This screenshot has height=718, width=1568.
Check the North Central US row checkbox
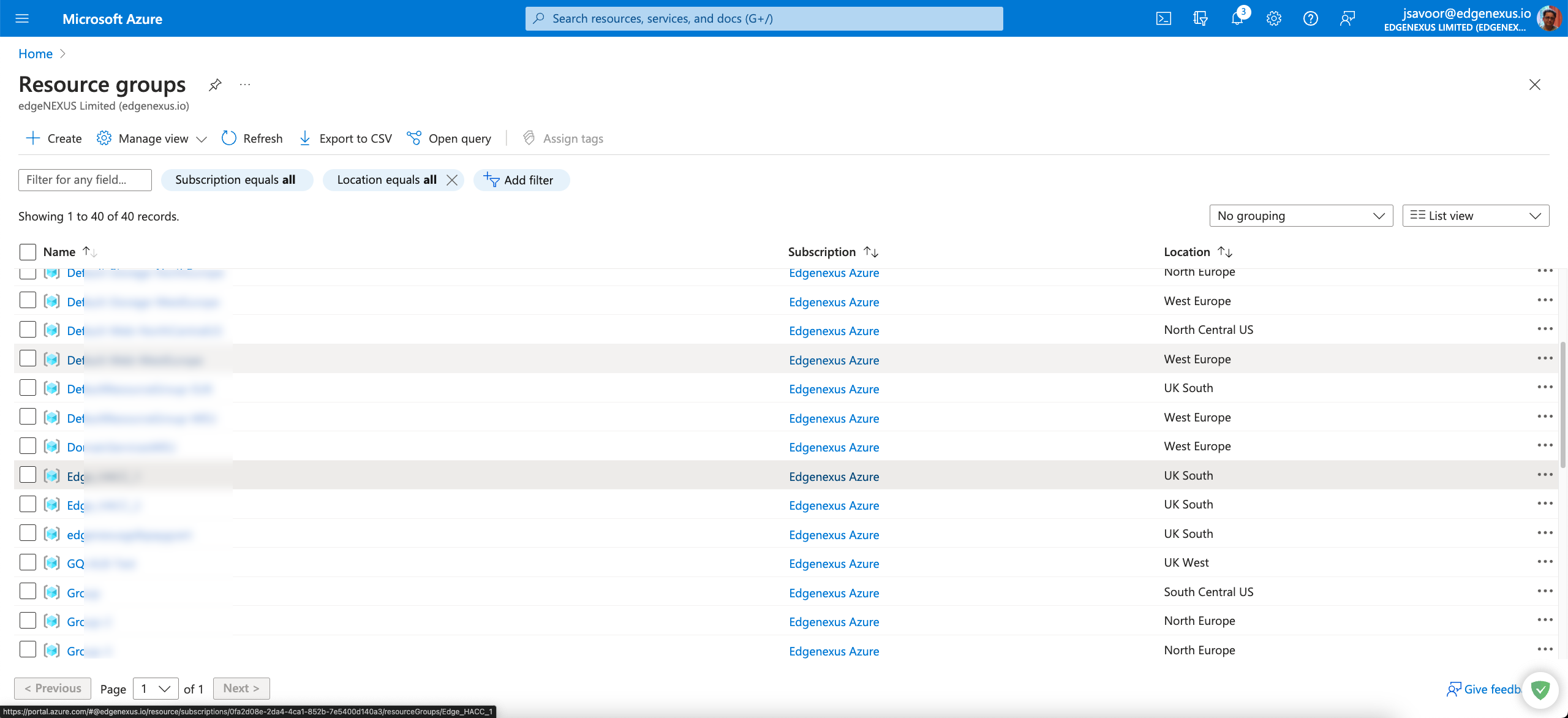point(28,330)
